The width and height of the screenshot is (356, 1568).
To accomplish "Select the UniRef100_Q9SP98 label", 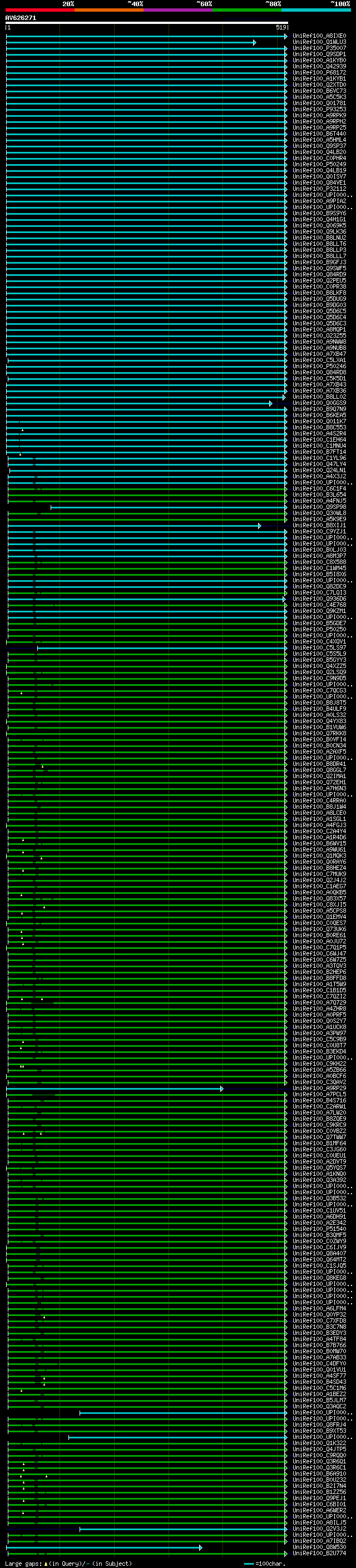I will click(319, 507).
